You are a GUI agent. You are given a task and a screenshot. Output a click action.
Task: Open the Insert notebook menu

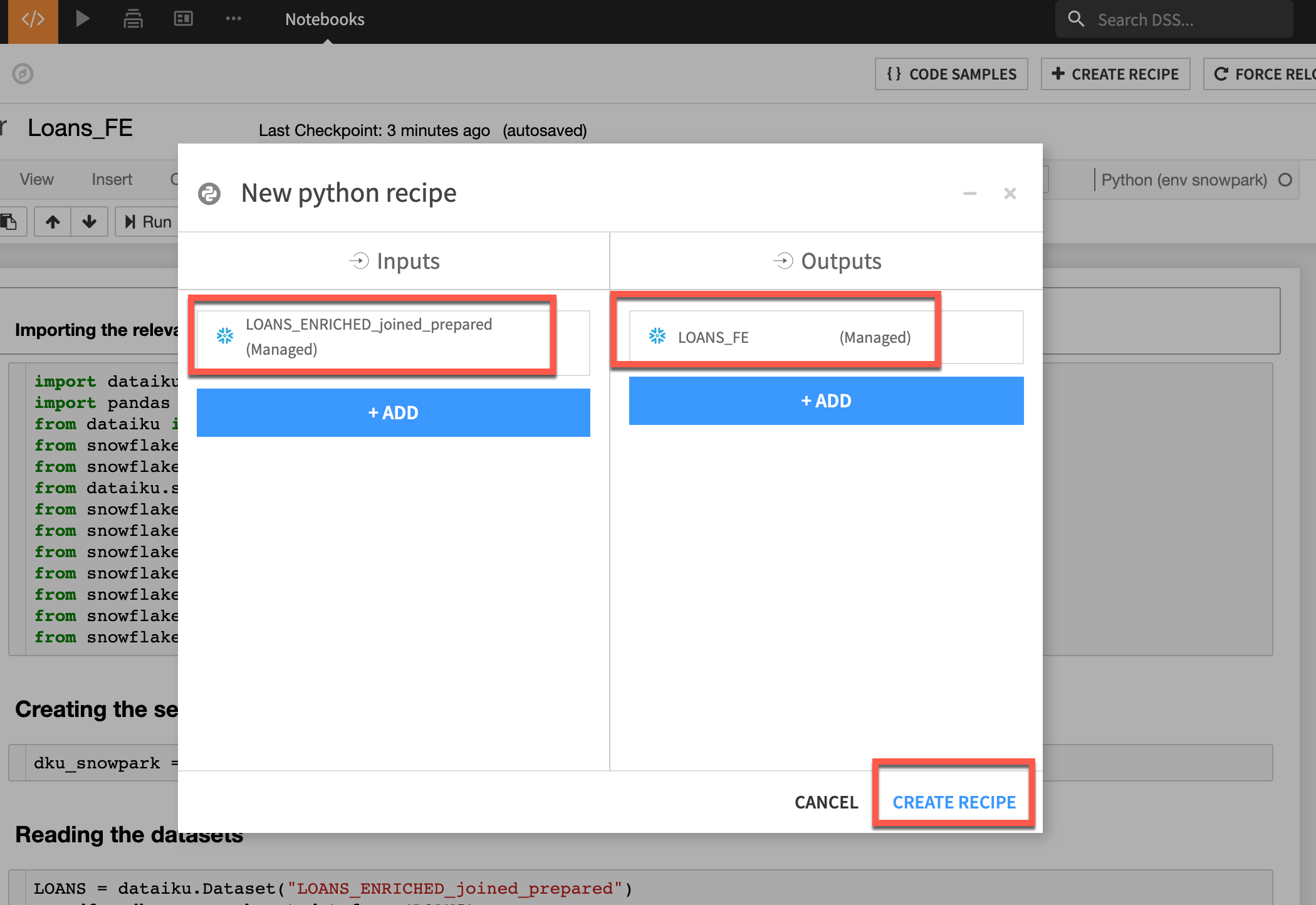[x=112, y=180]
